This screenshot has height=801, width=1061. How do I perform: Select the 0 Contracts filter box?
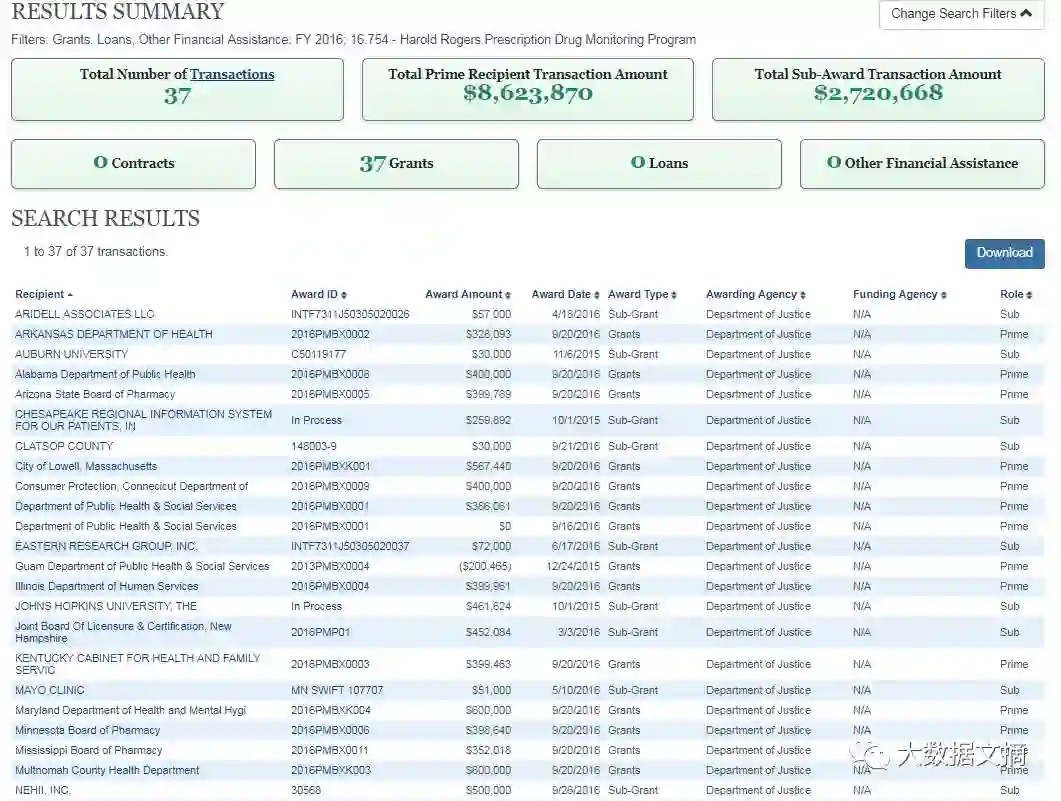tap(133, 164)
